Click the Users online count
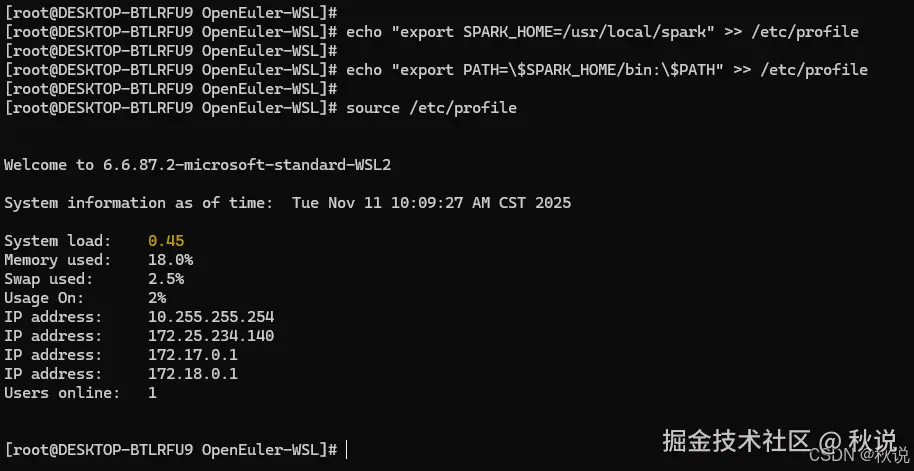 click(x=152, y=393)
